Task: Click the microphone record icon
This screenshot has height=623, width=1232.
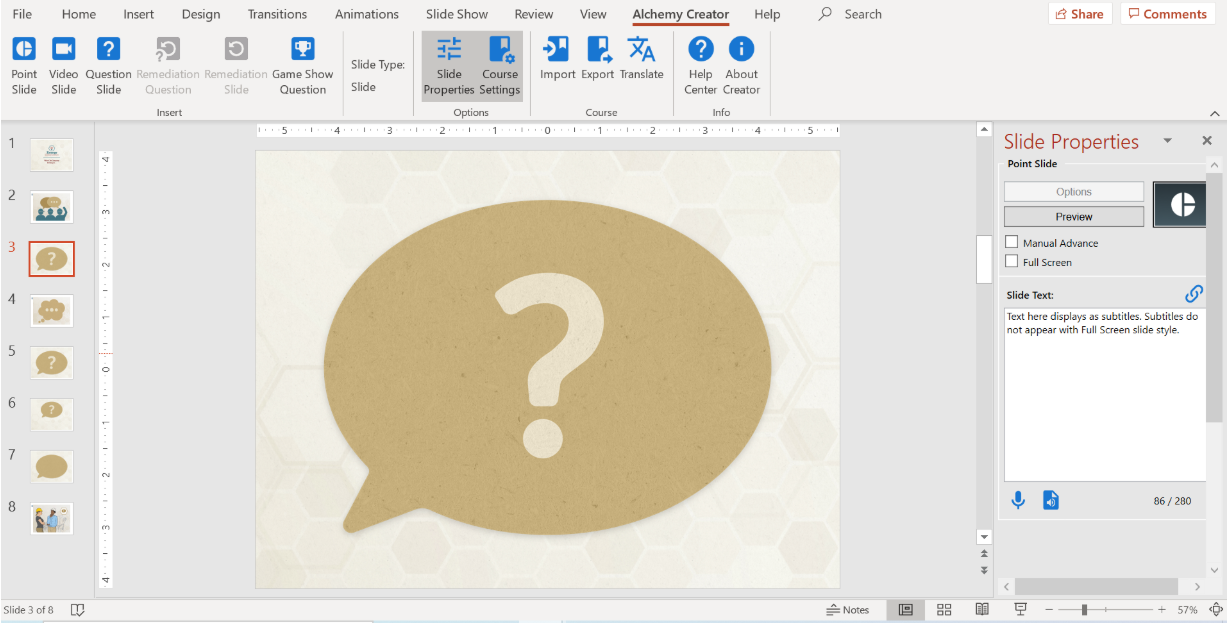Action: coord(1018,500)
